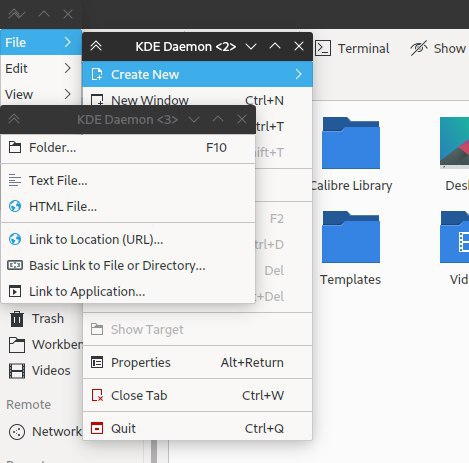
Task: Create a new Text File
Action: click(128, 180)
